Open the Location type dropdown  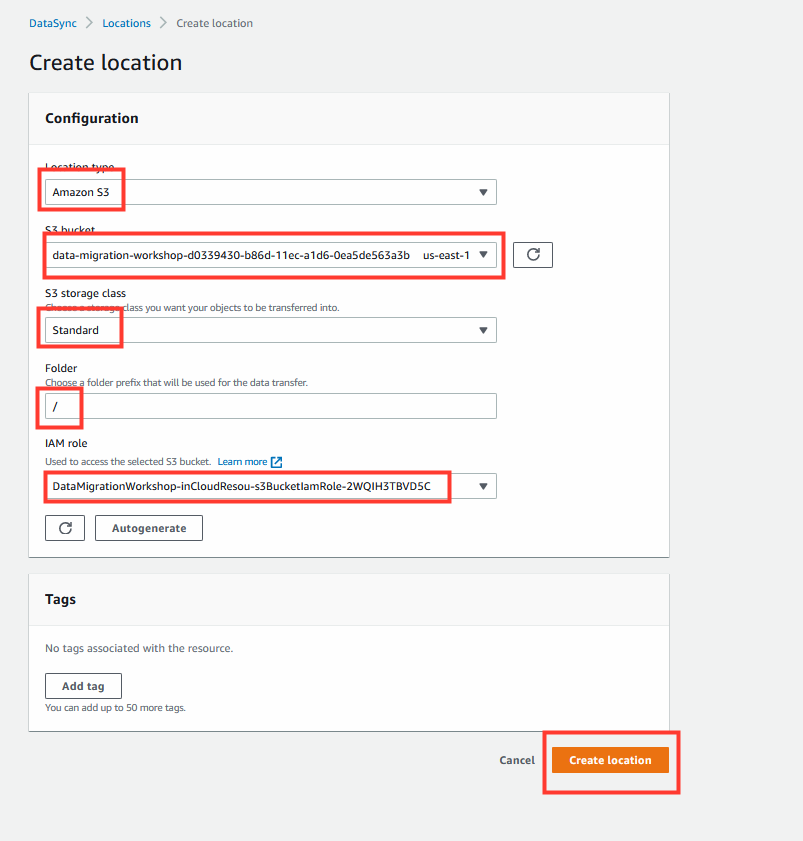[x=270, y=192]
